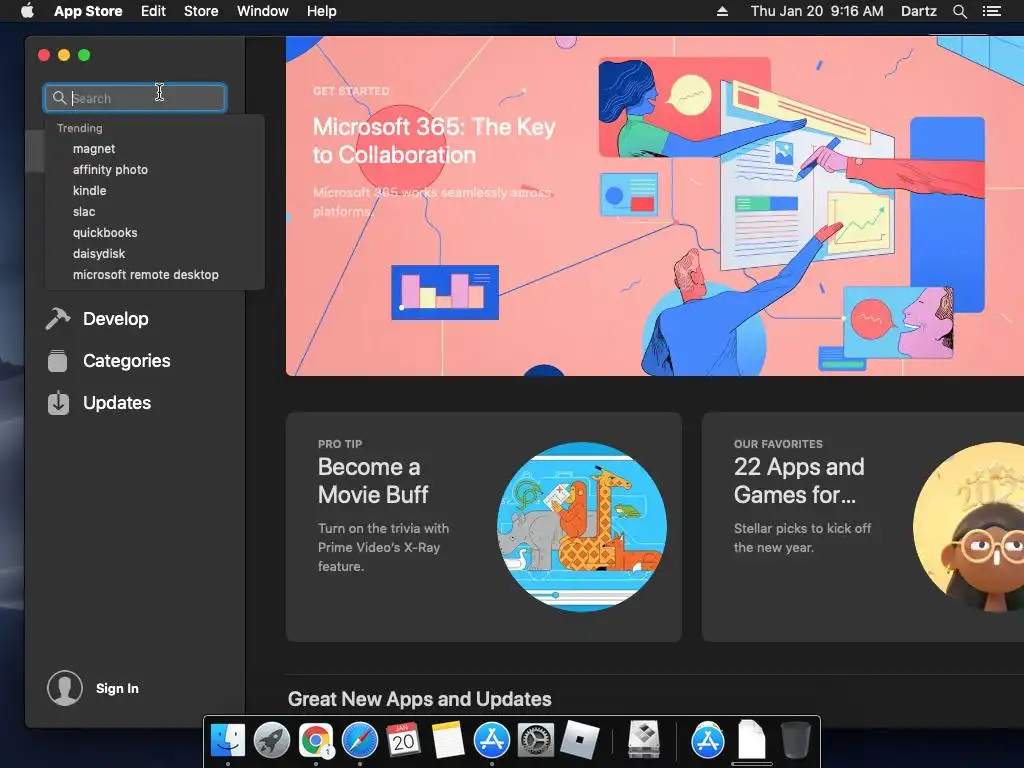The height and width of the screenshot is (768, 1024).
Task: Close the App Store window red button
Action: pos(44,55)
